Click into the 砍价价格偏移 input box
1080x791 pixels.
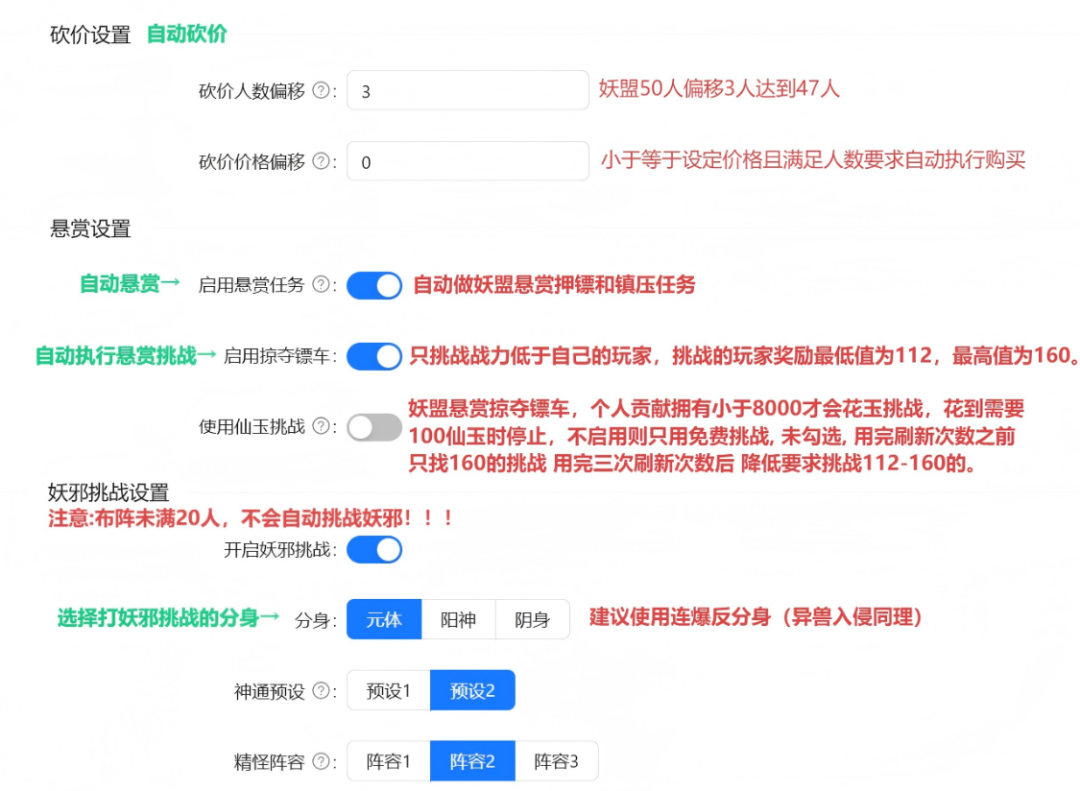(467, 161)
